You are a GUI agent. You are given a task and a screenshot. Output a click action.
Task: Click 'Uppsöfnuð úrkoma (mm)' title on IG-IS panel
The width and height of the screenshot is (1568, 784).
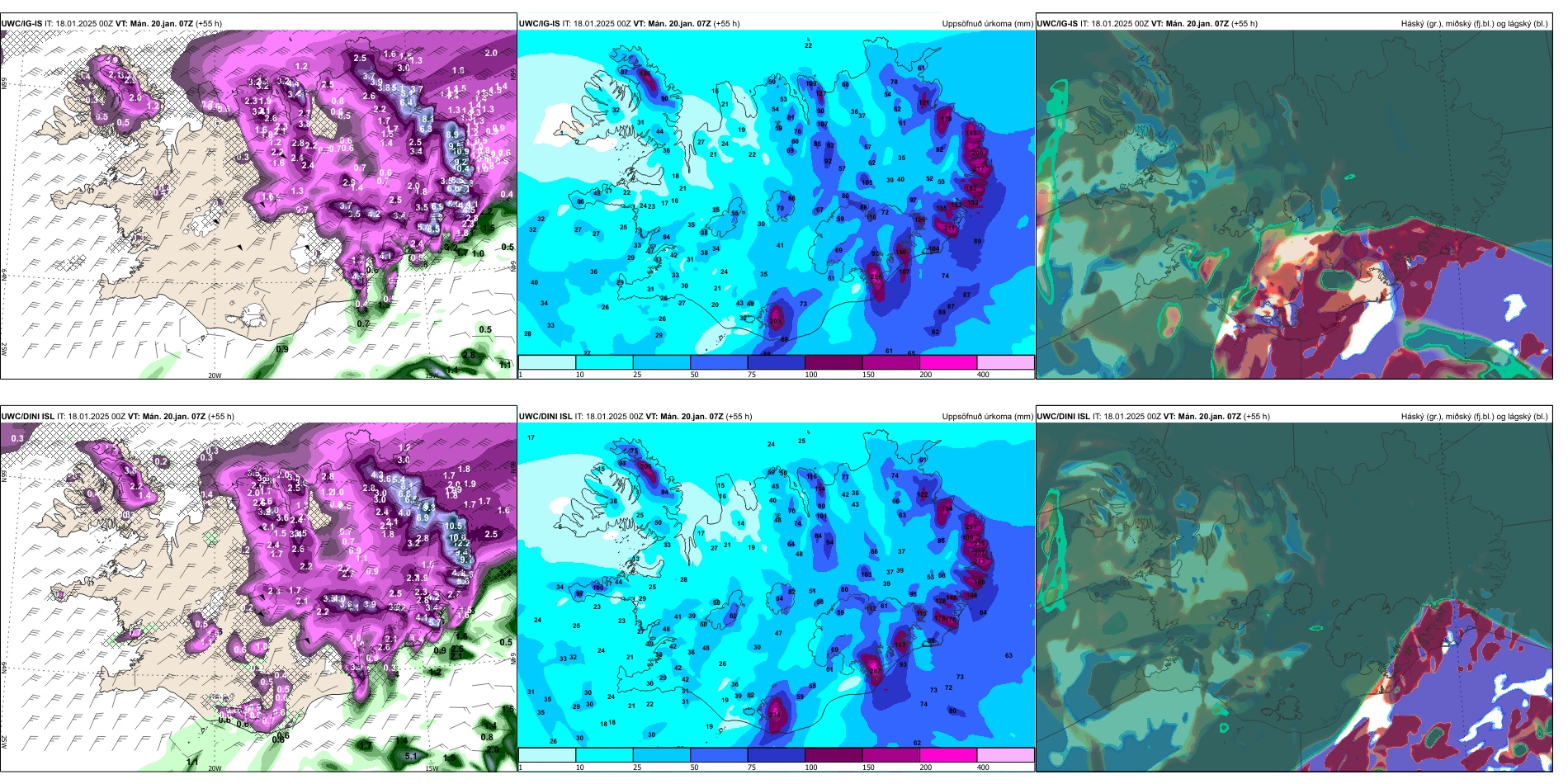click(988, 24)
